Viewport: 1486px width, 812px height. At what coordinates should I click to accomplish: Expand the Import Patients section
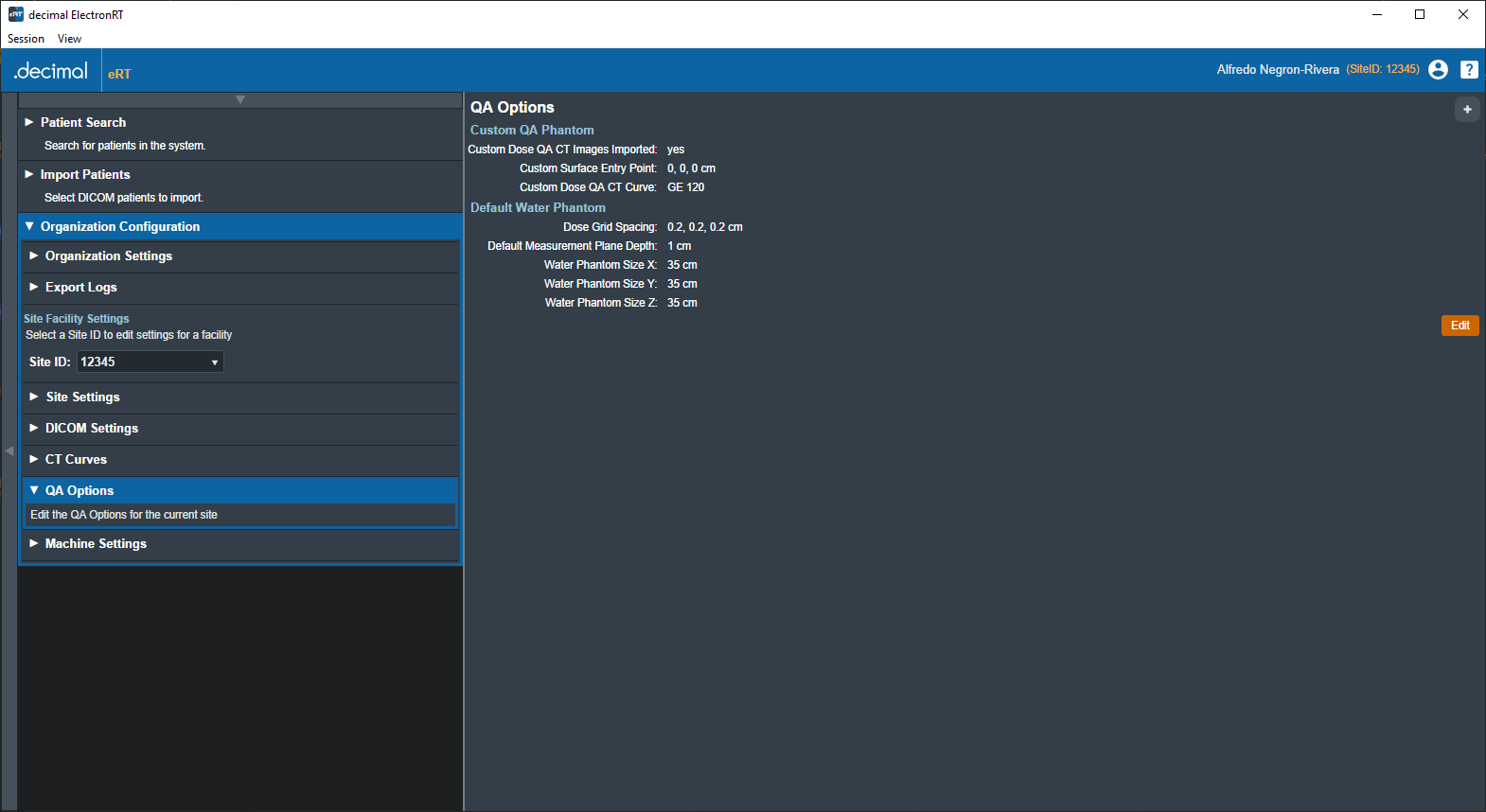[x=240, y=174]
